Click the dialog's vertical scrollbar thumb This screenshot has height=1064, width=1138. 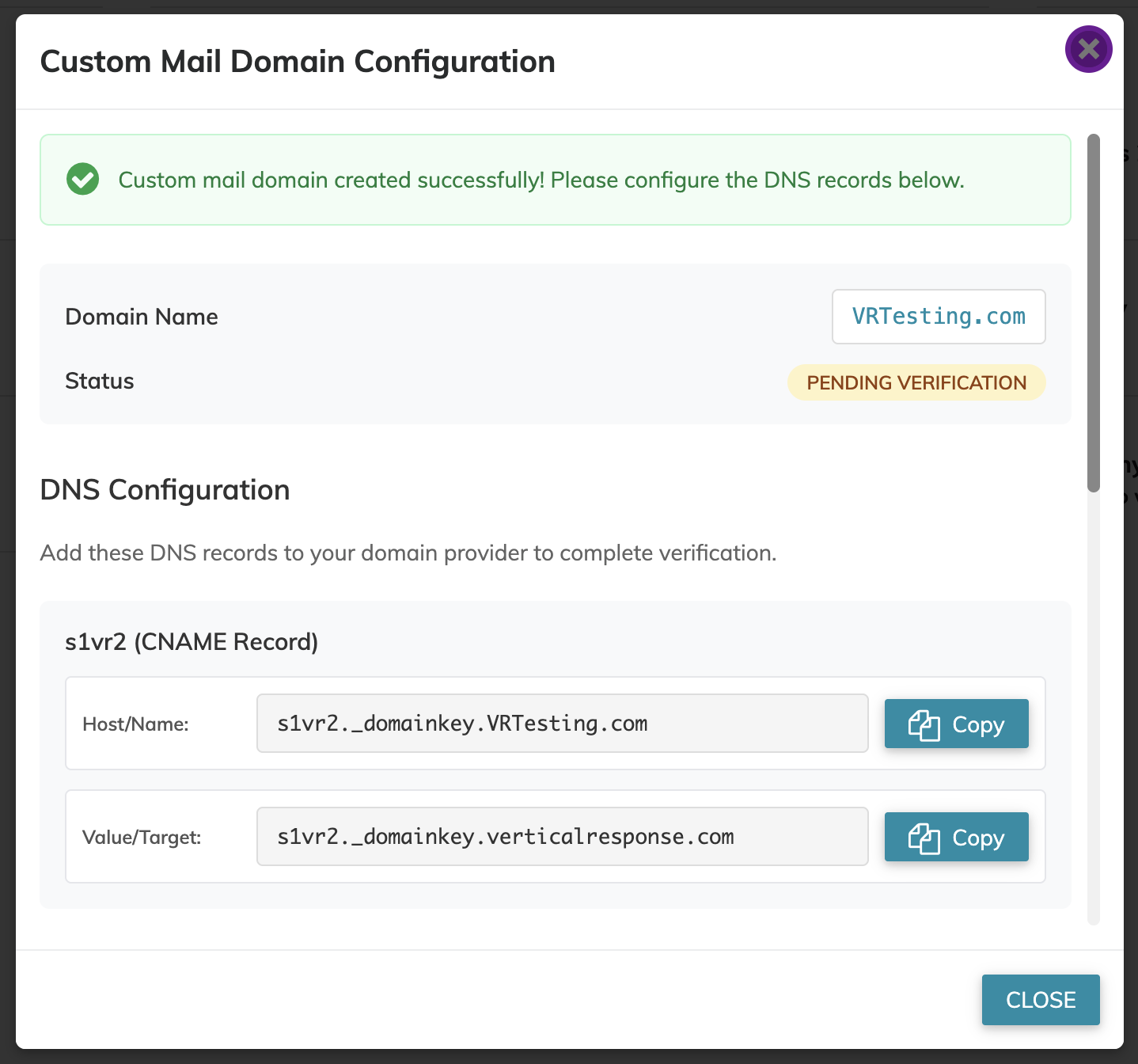point(1094,313)
